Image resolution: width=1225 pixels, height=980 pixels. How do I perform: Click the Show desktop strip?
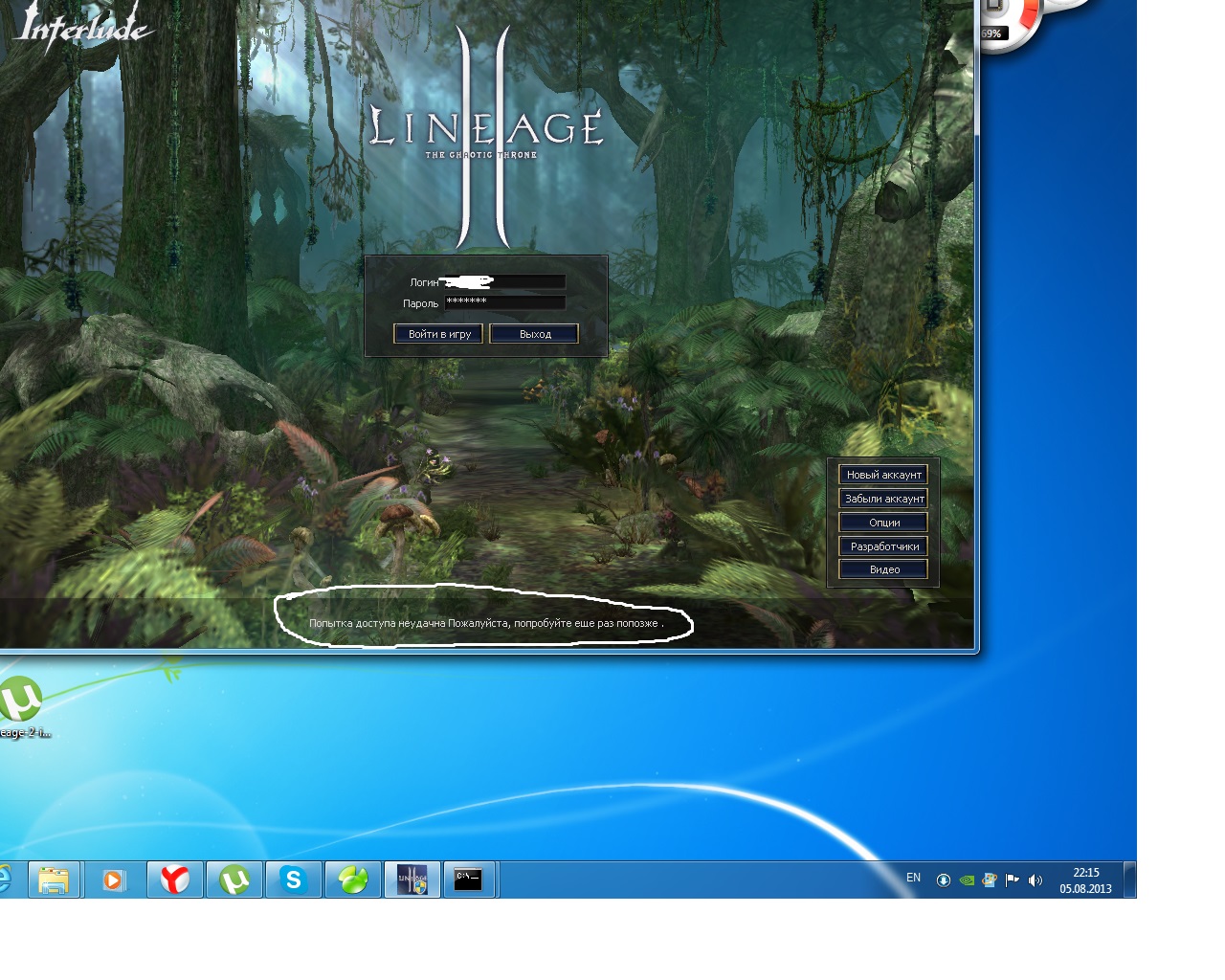click(x=1129, y=880)
